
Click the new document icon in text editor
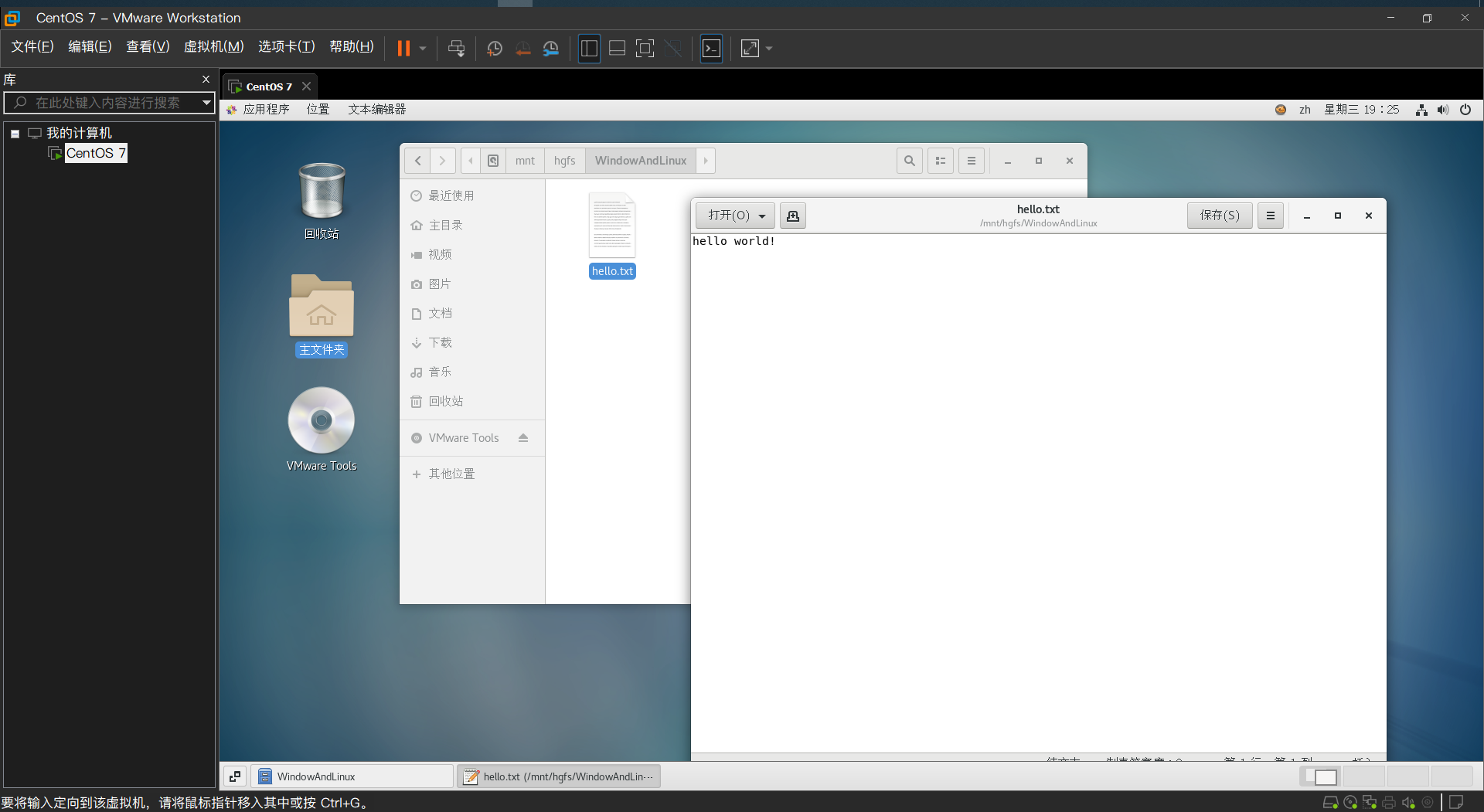pos(793,216)
